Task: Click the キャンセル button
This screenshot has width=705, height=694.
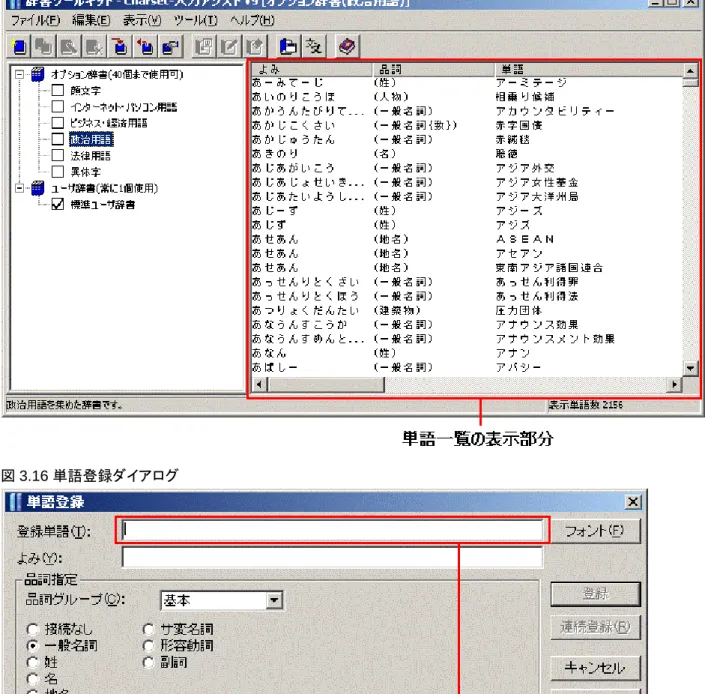Action: [x=595, y=668]
